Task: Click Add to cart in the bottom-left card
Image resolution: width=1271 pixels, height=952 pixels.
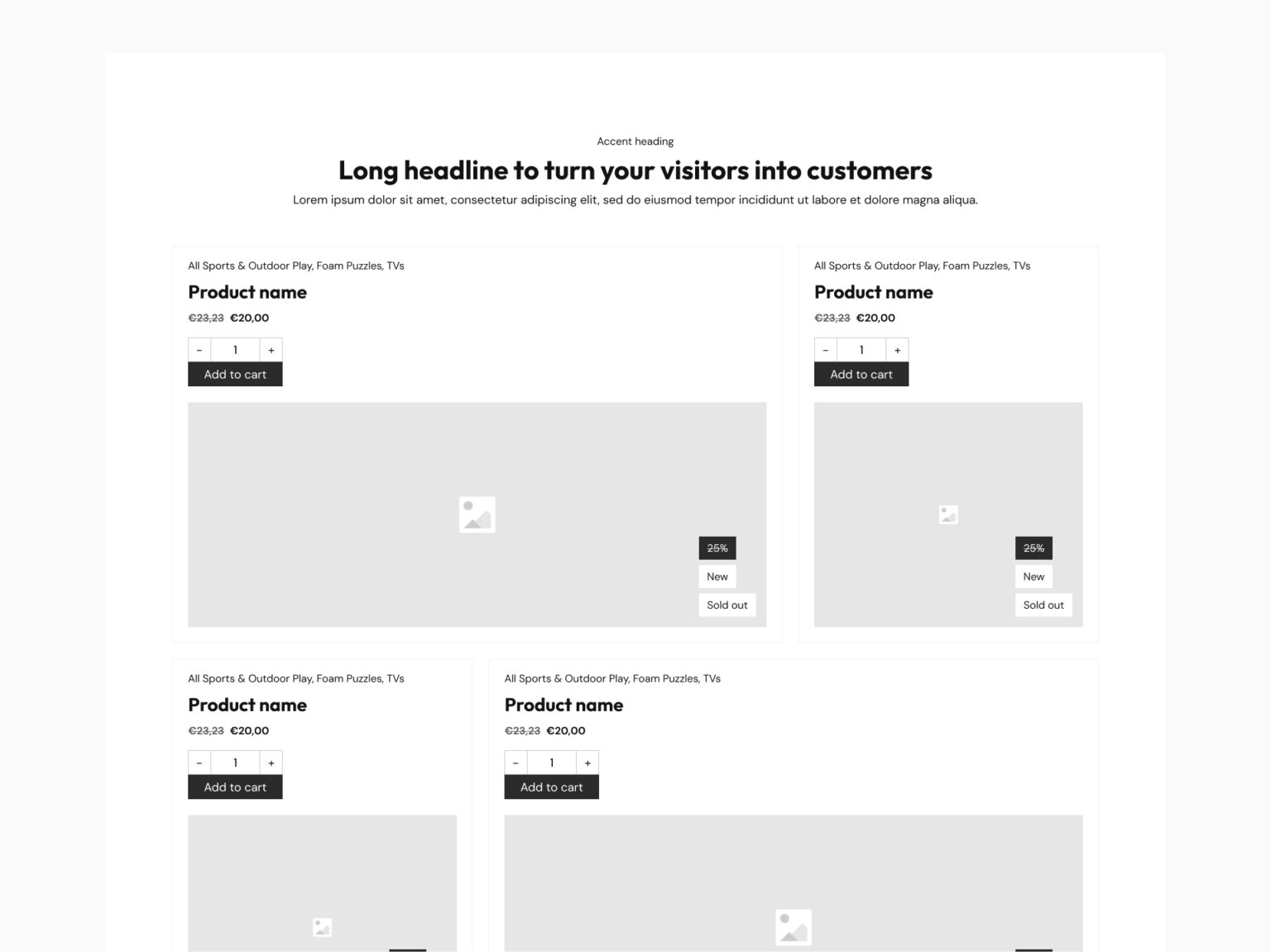Action: (235, 787)
